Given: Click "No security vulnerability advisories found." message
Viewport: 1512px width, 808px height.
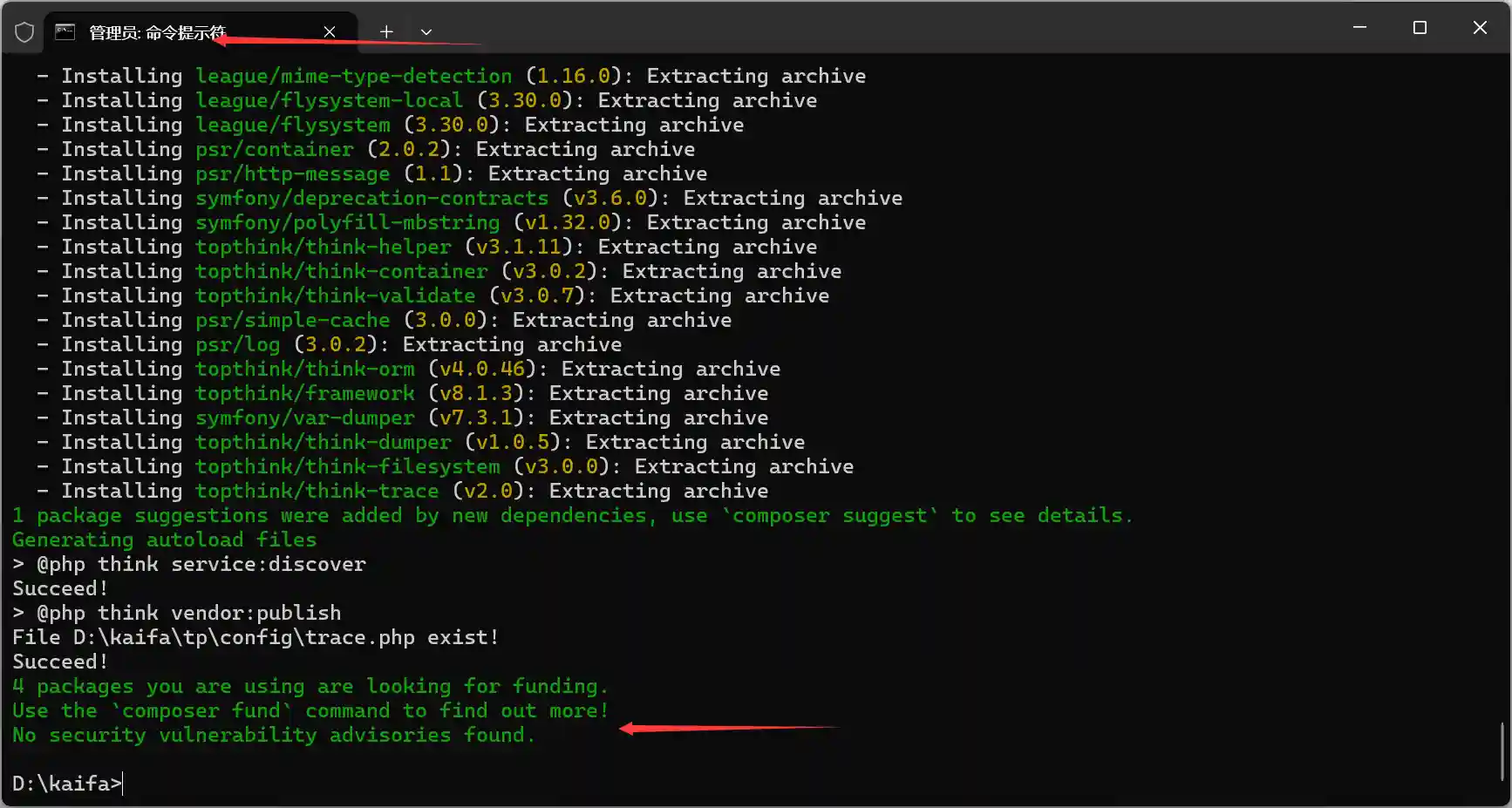Looking at the screenshot, I should click(273, 735).
